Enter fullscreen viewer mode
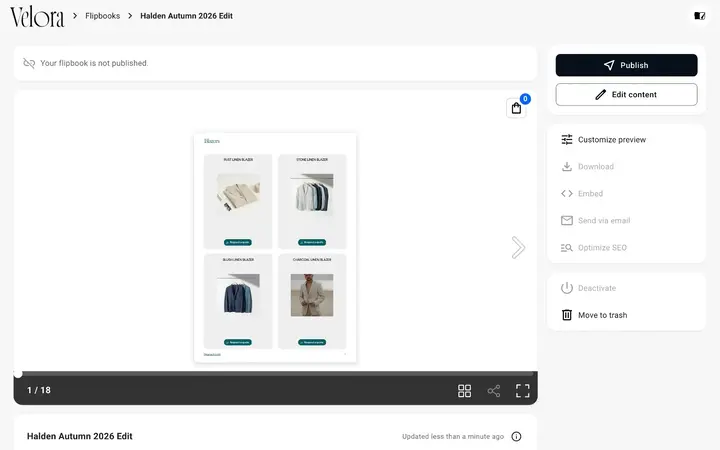Screen dimensions: 720x450 coord(523,391)
